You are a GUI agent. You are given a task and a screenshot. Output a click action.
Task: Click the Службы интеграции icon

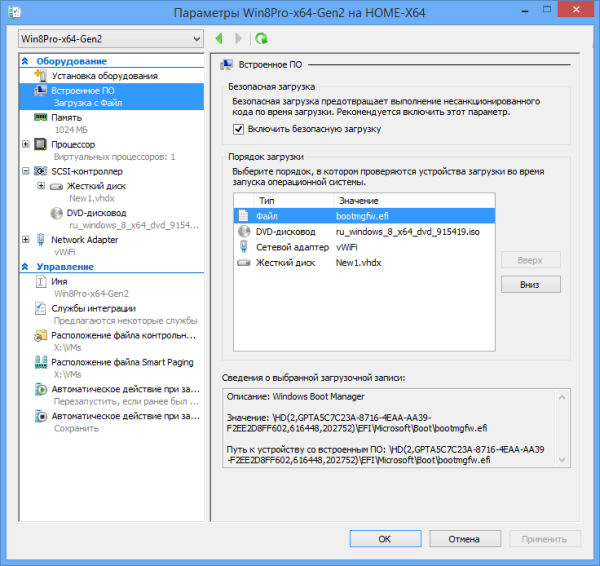click(x=41, y=308)
